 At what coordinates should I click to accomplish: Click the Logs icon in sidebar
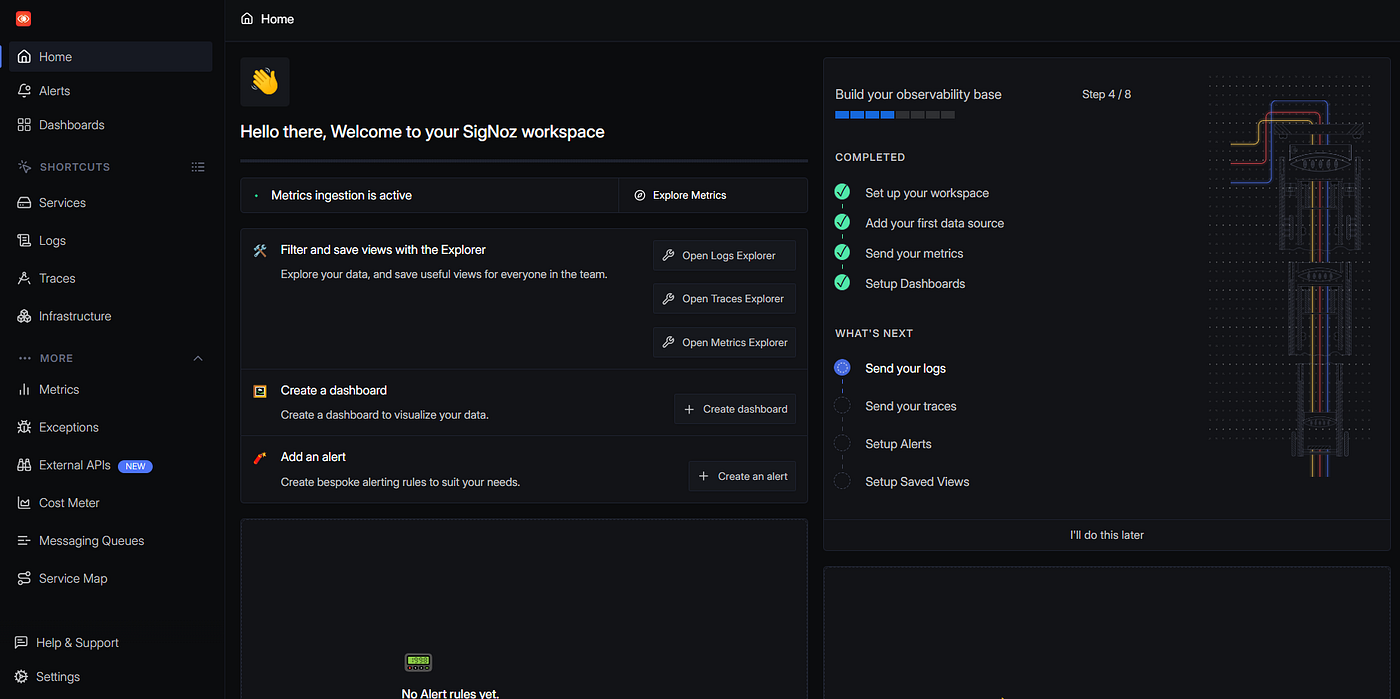pos(25,241)
